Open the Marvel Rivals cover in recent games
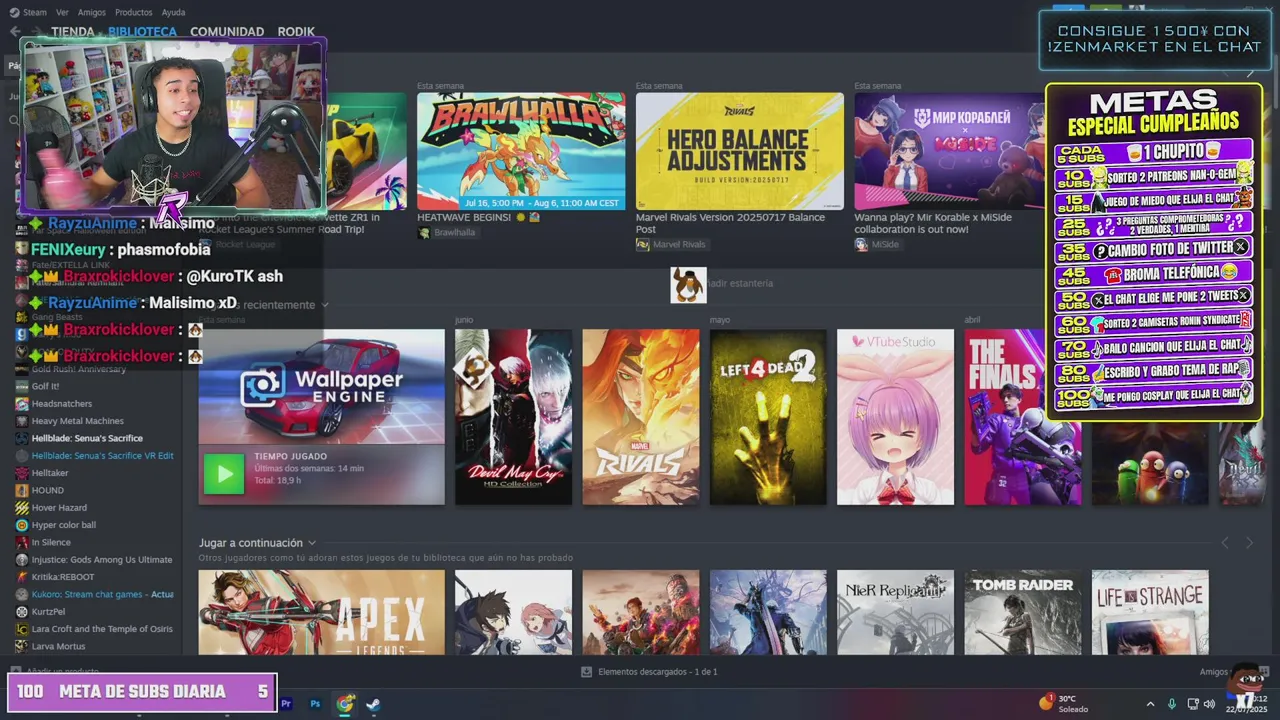Viewport: 1280px width, 720px height. 641,417
